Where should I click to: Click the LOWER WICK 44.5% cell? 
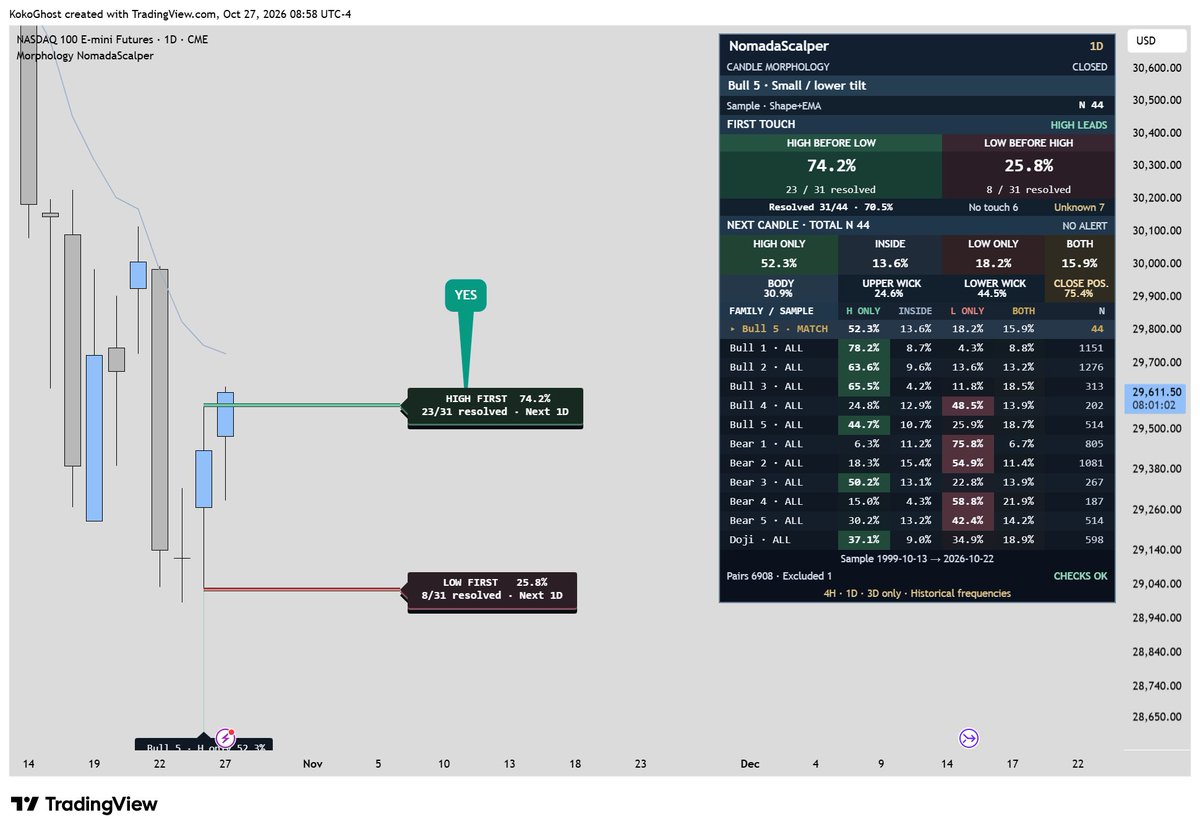(x=993, y=289)
